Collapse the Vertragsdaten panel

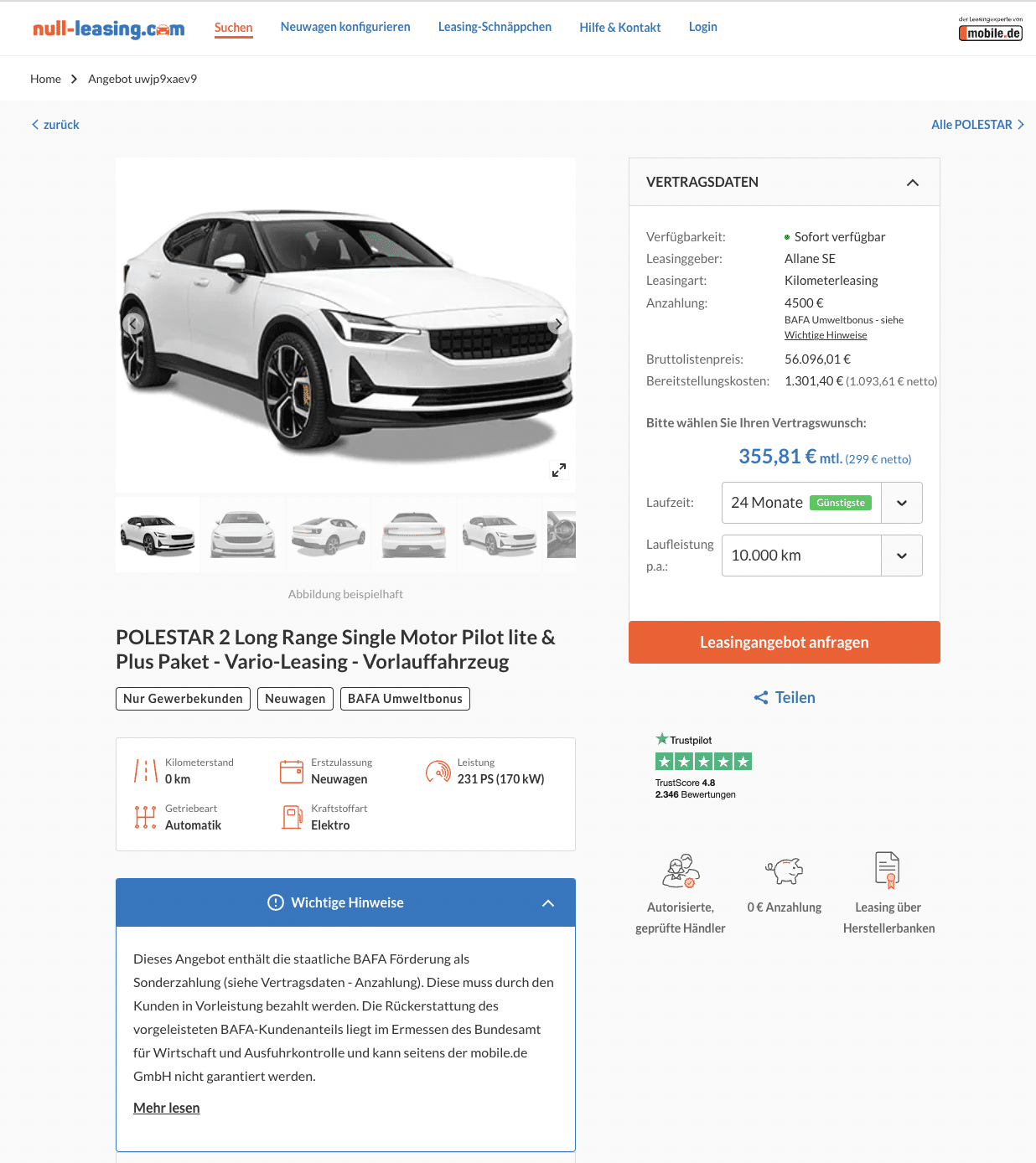[913, 183]
